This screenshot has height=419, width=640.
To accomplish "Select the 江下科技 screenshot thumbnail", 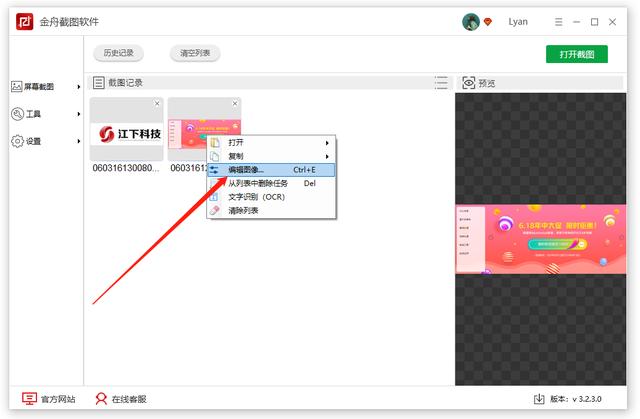I will [x=127, y=129].
